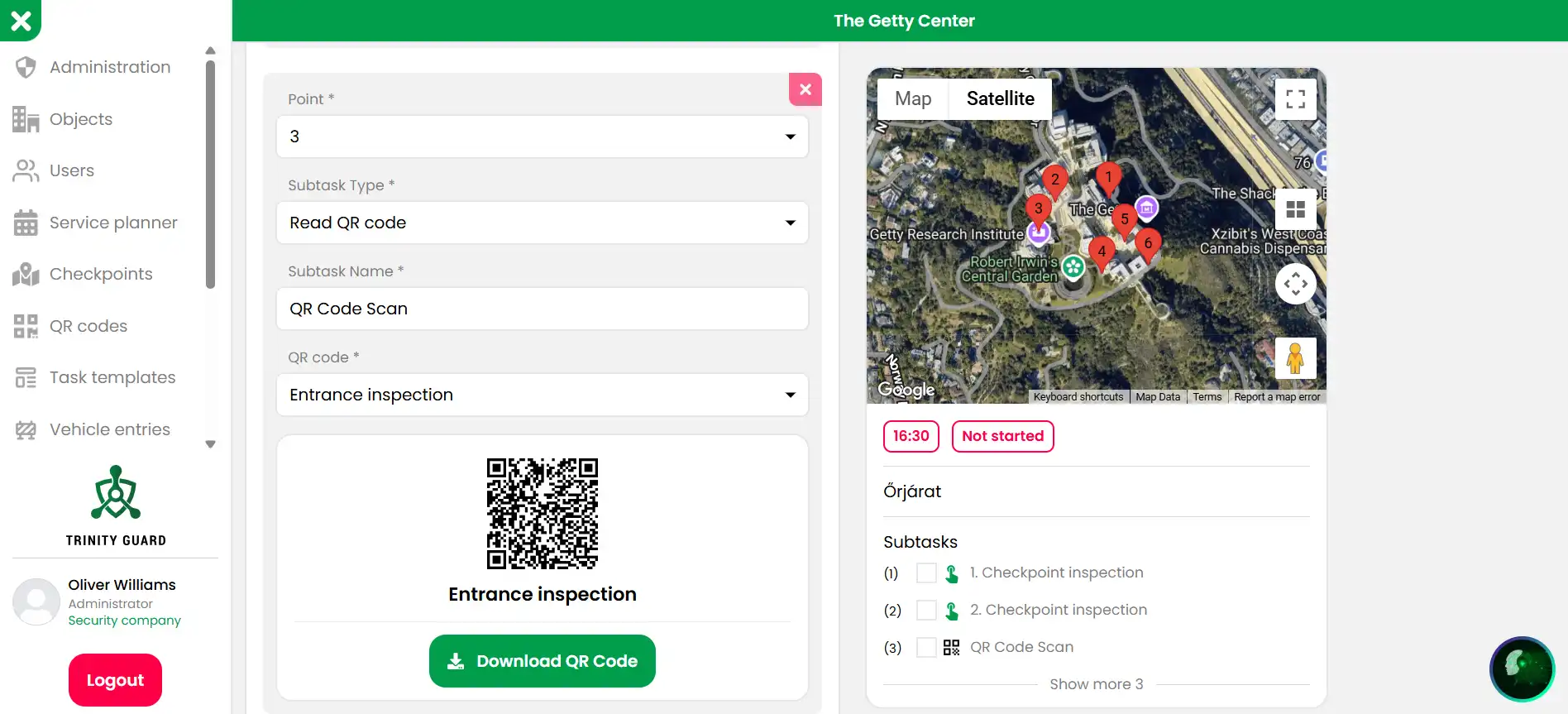
Task: Open the Point dropdown showing 3
Action: 542,137
